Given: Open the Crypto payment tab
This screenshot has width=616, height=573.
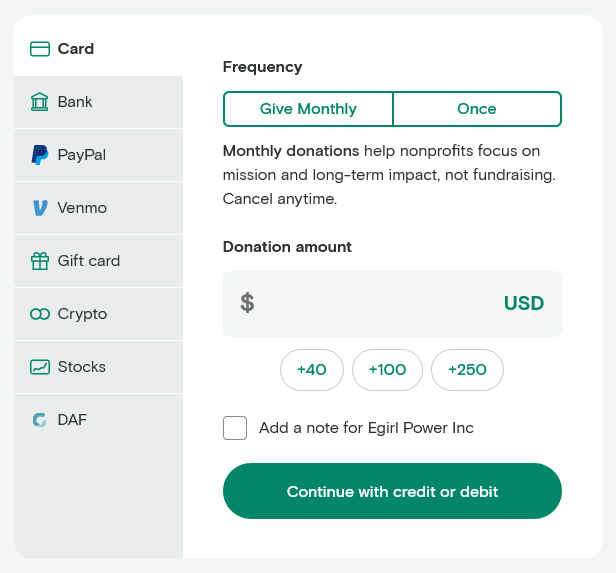Looking at the screenshot, I should click(98, 314).
